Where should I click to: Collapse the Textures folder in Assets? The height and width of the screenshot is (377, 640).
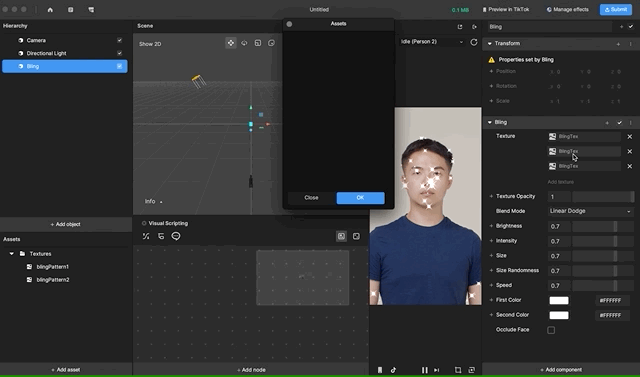(11, 254)
